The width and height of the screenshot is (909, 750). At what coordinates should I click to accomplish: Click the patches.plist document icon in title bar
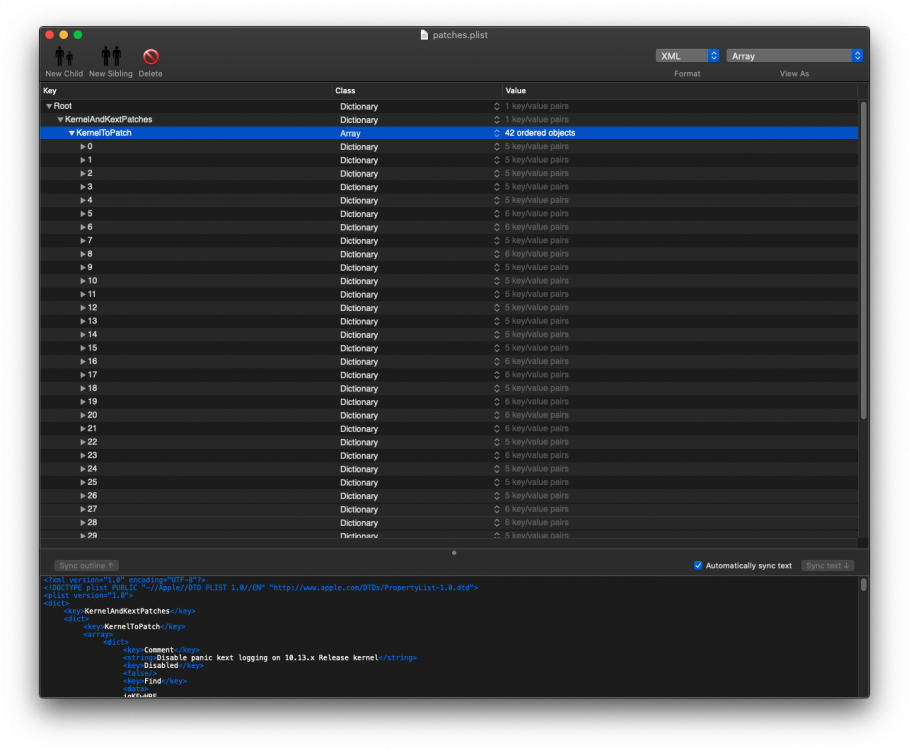click(x=424, y=35)
